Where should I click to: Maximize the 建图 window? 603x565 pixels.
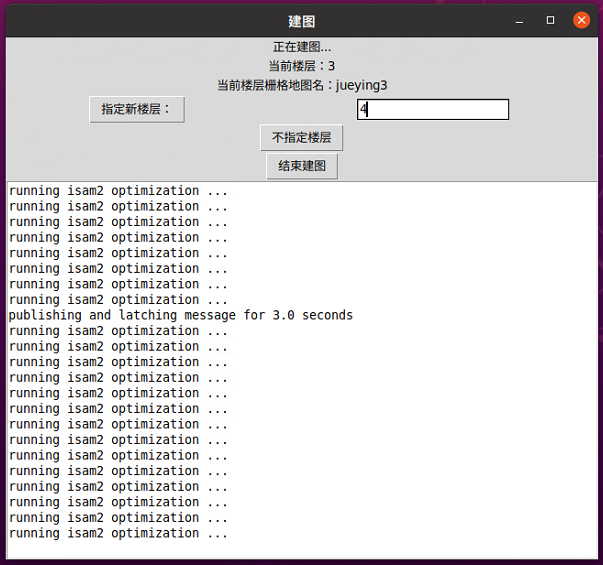coord(550,20)
